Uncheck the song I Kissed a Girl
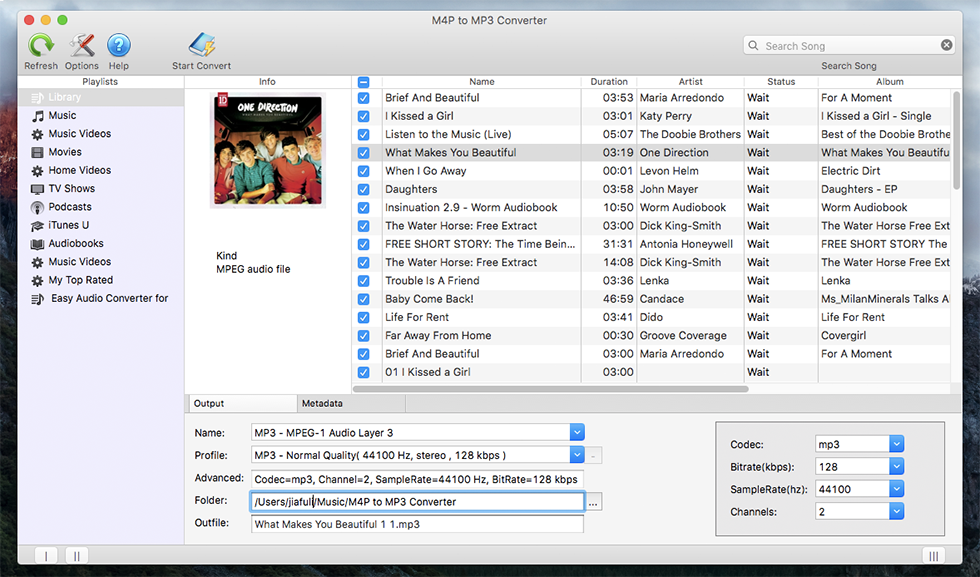Viewport: 980px width, 577px height. point(363,115)
